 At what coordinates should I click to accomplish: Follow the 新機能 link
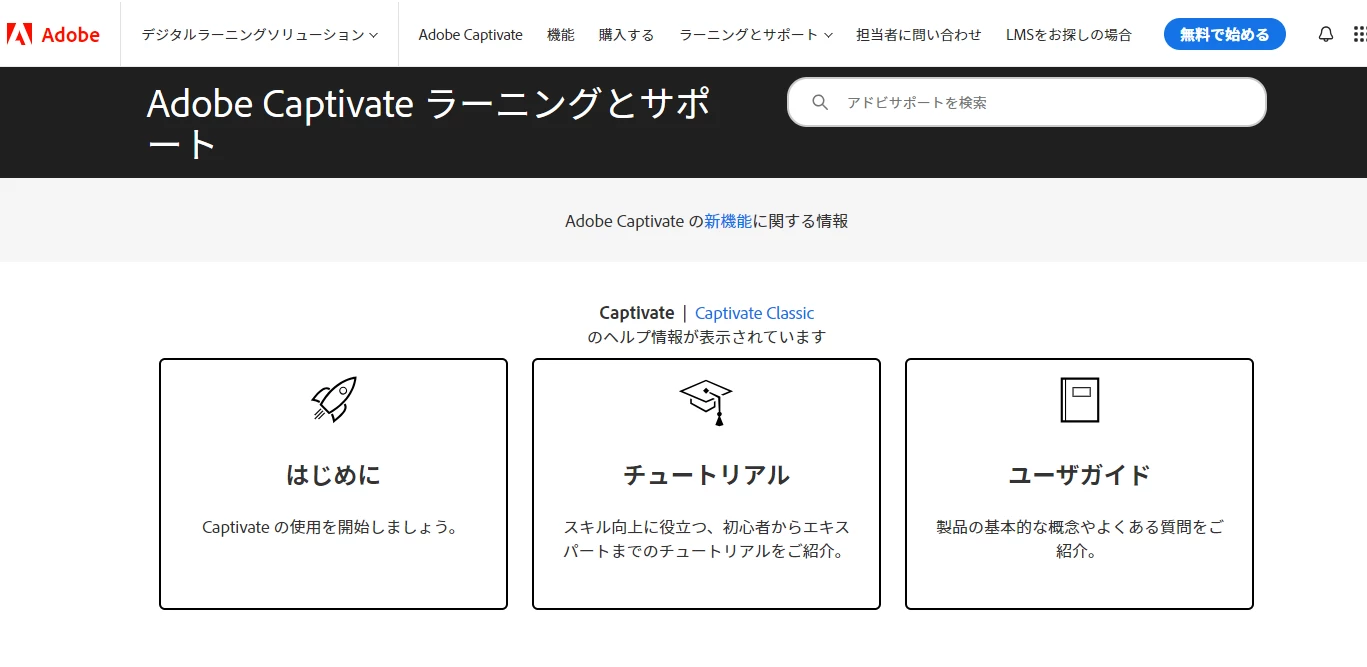(728, 221)
